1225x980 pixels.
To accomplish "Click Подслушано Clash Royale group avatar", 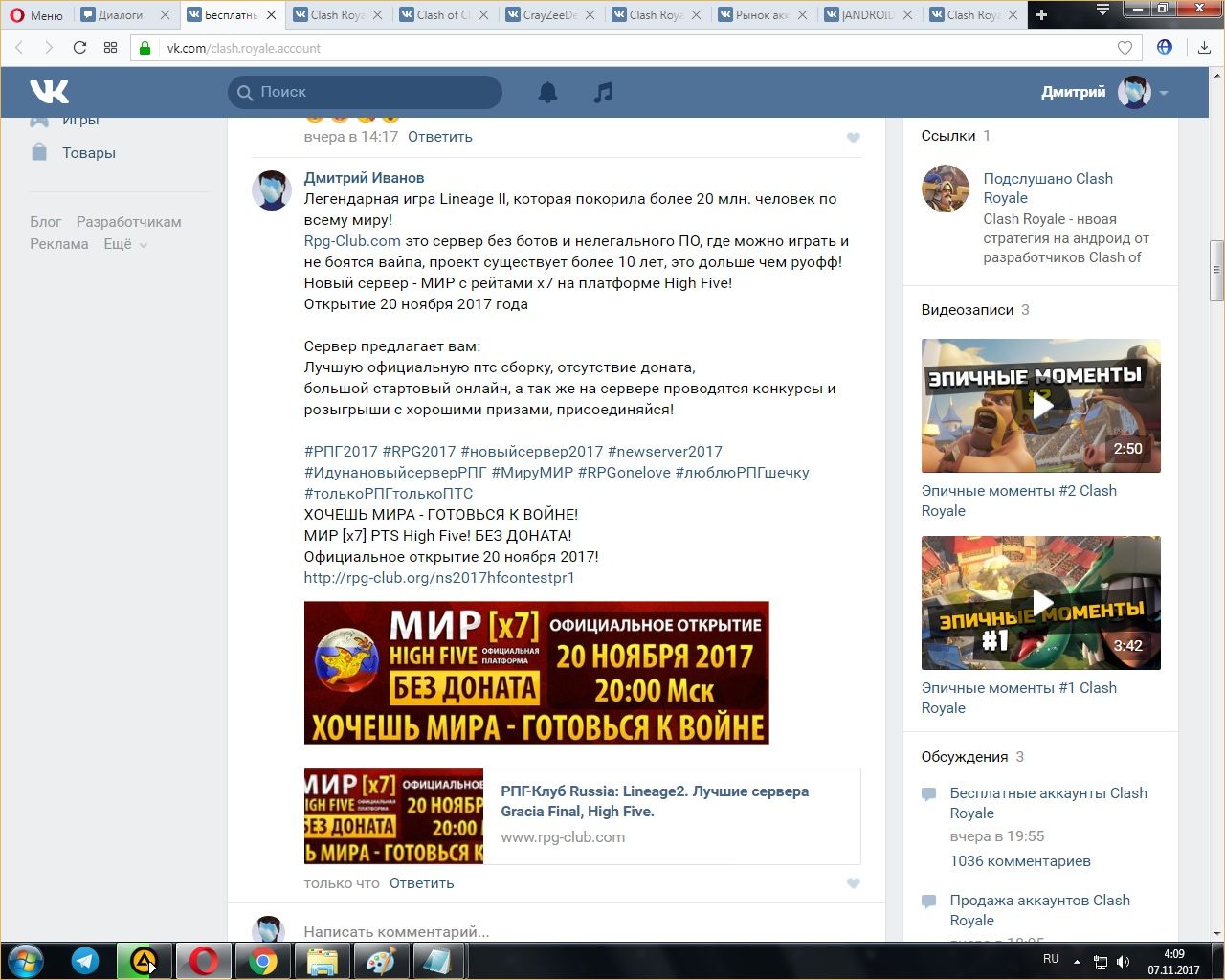I will 945,188.
